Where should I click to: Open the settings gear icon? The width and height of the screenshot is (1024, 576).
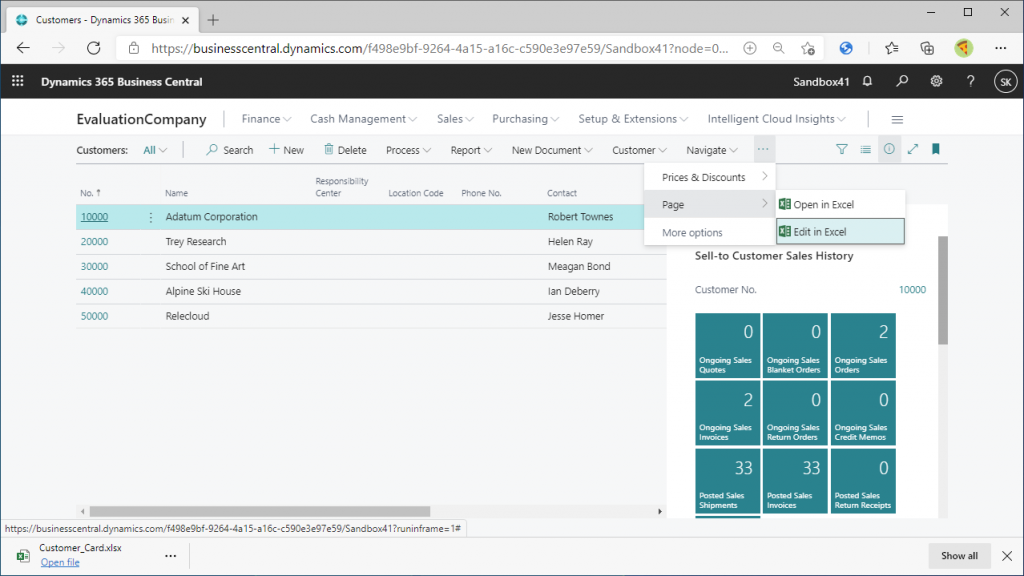tap(936, 81)
